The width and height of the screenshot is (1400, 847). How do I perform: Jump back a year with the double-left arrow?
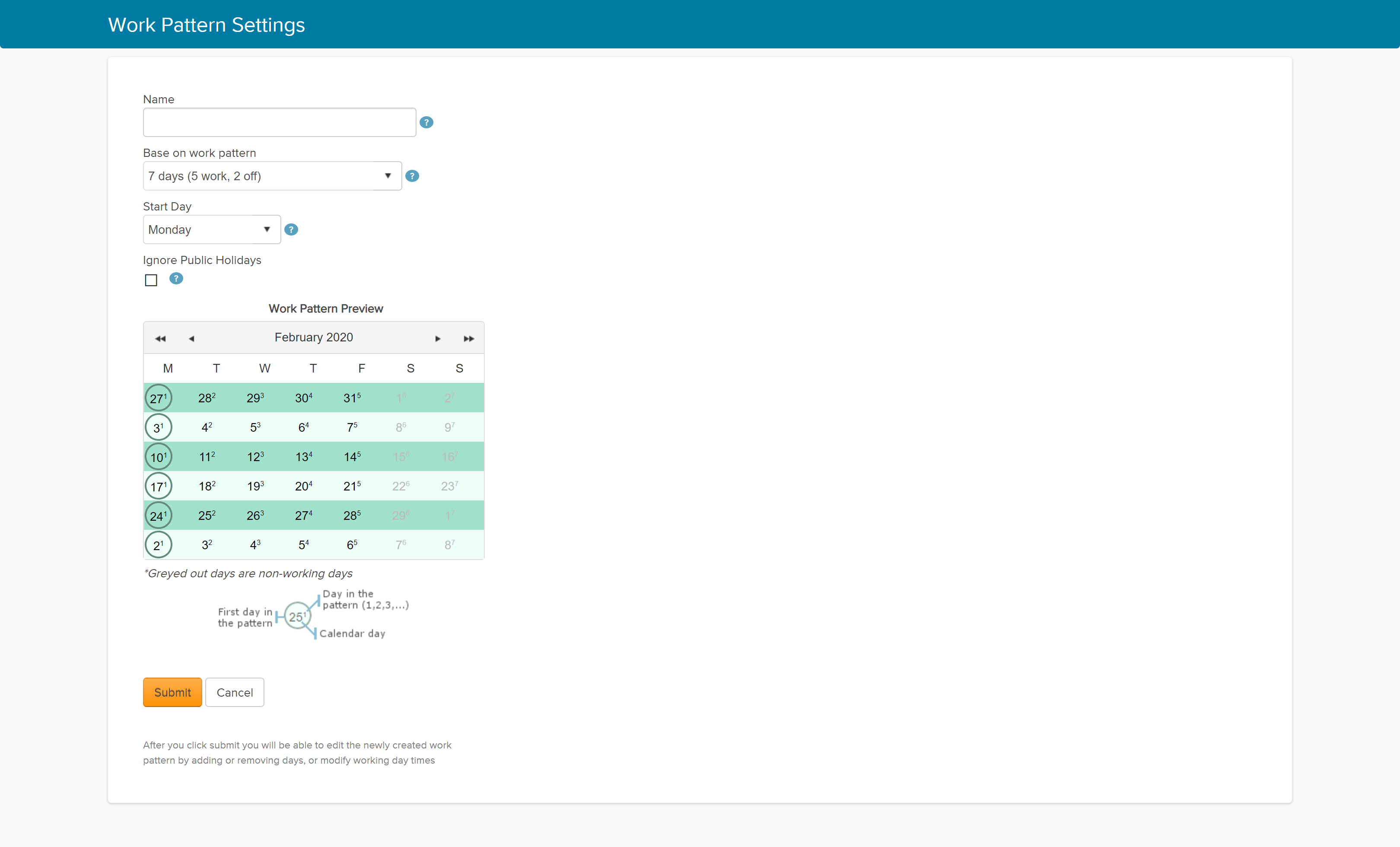pyautogui.click(x=160, y=338)
